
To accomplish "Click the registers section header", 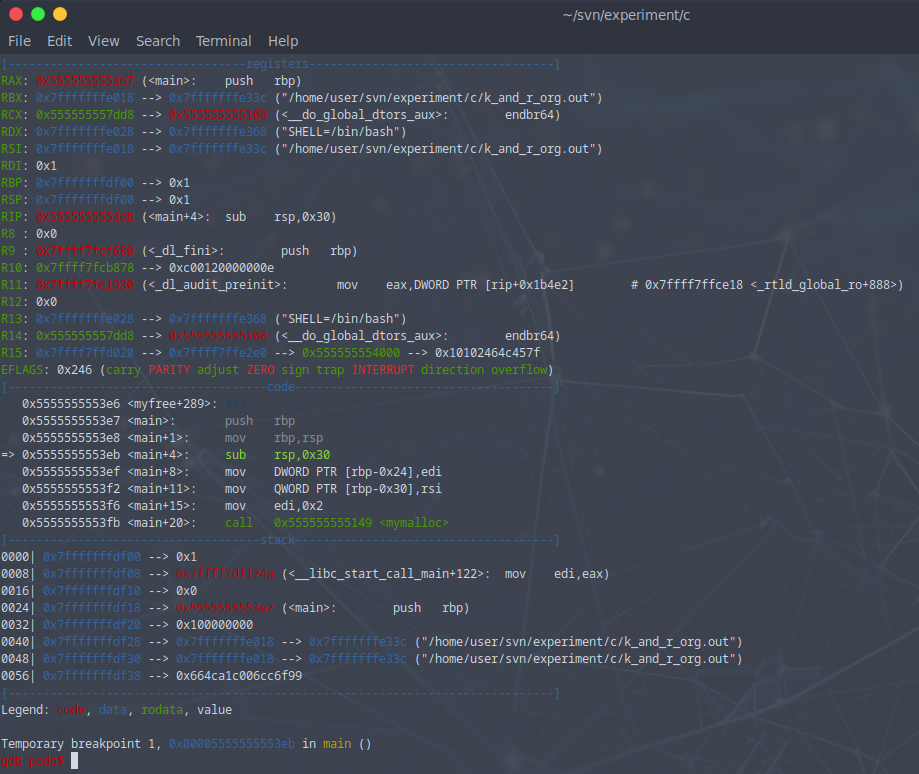I will tap(277, 64).
